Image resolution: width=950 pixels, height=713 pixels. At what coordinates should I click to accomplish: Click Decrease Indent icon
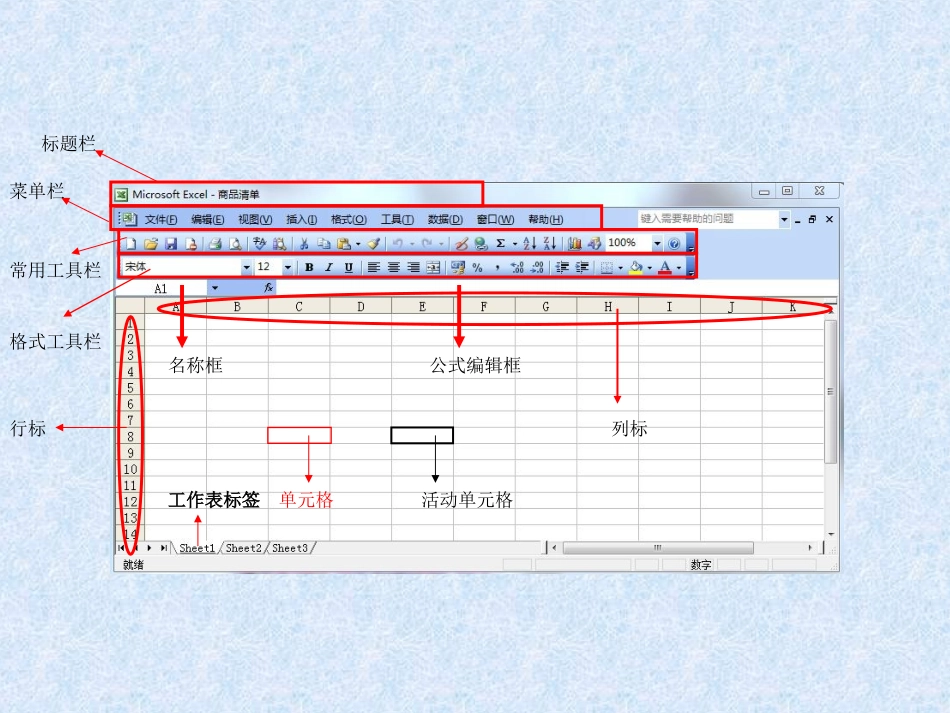pos(562,267)
